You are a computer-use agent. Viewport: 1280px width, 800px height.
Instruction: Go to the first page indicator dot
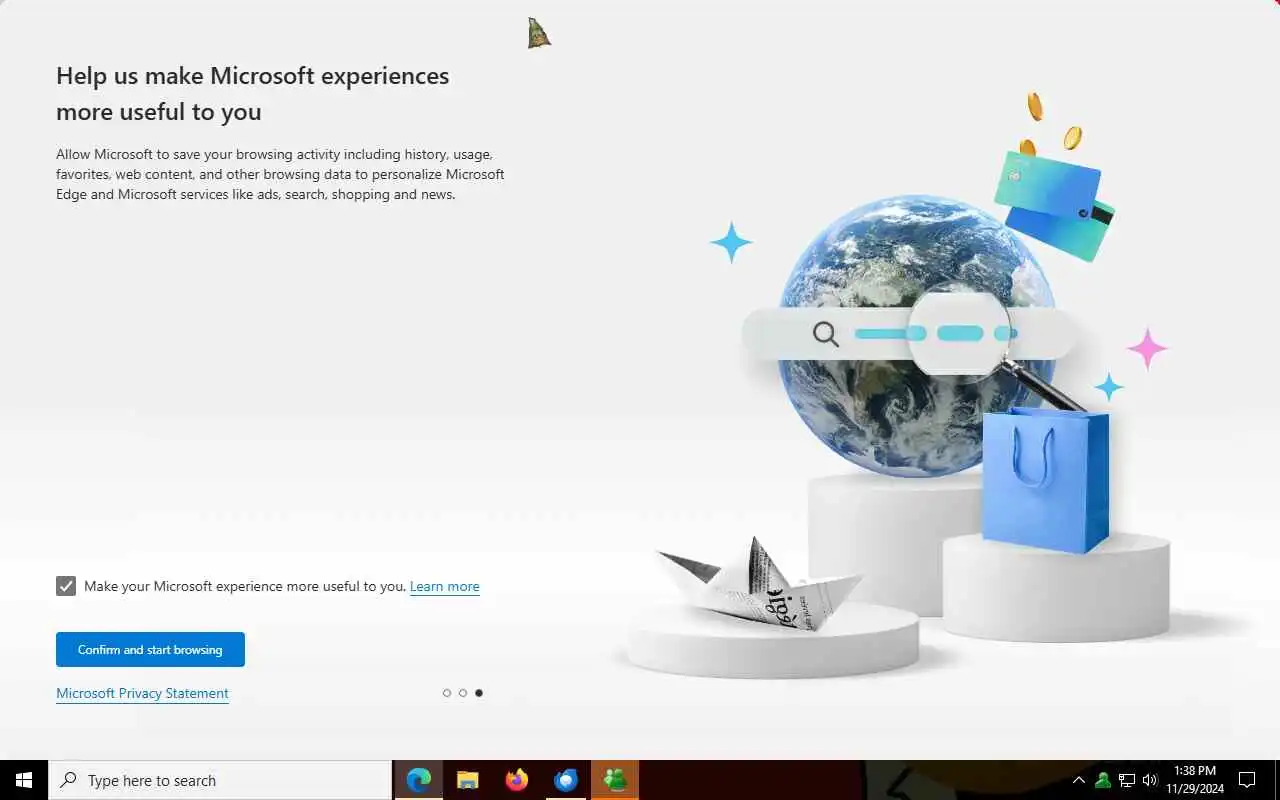(447, 693)
